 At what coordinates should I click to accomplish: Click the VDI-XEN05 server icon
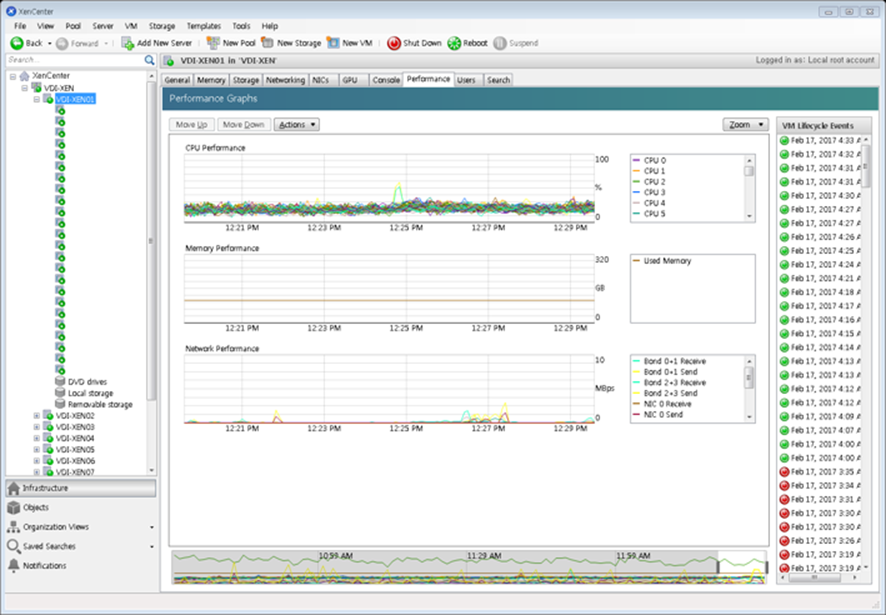pos(49,450)
